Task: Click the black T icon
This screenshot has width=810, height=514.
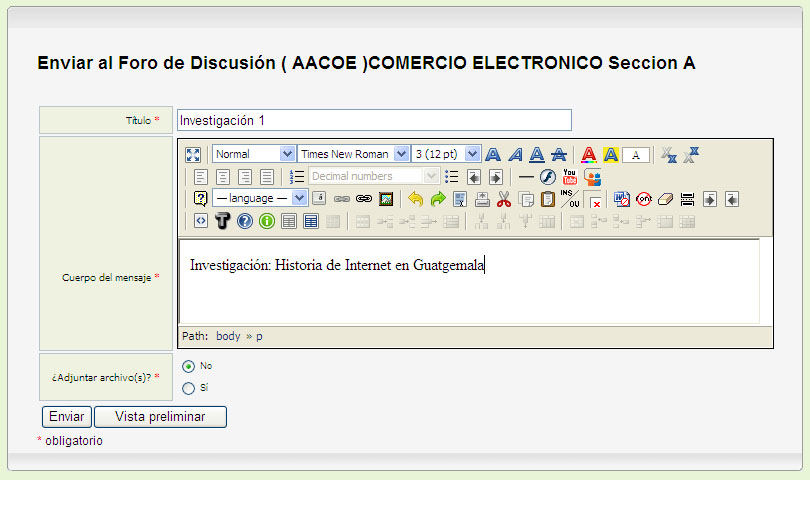Action: pyautogui.click(x=223, y=221)
